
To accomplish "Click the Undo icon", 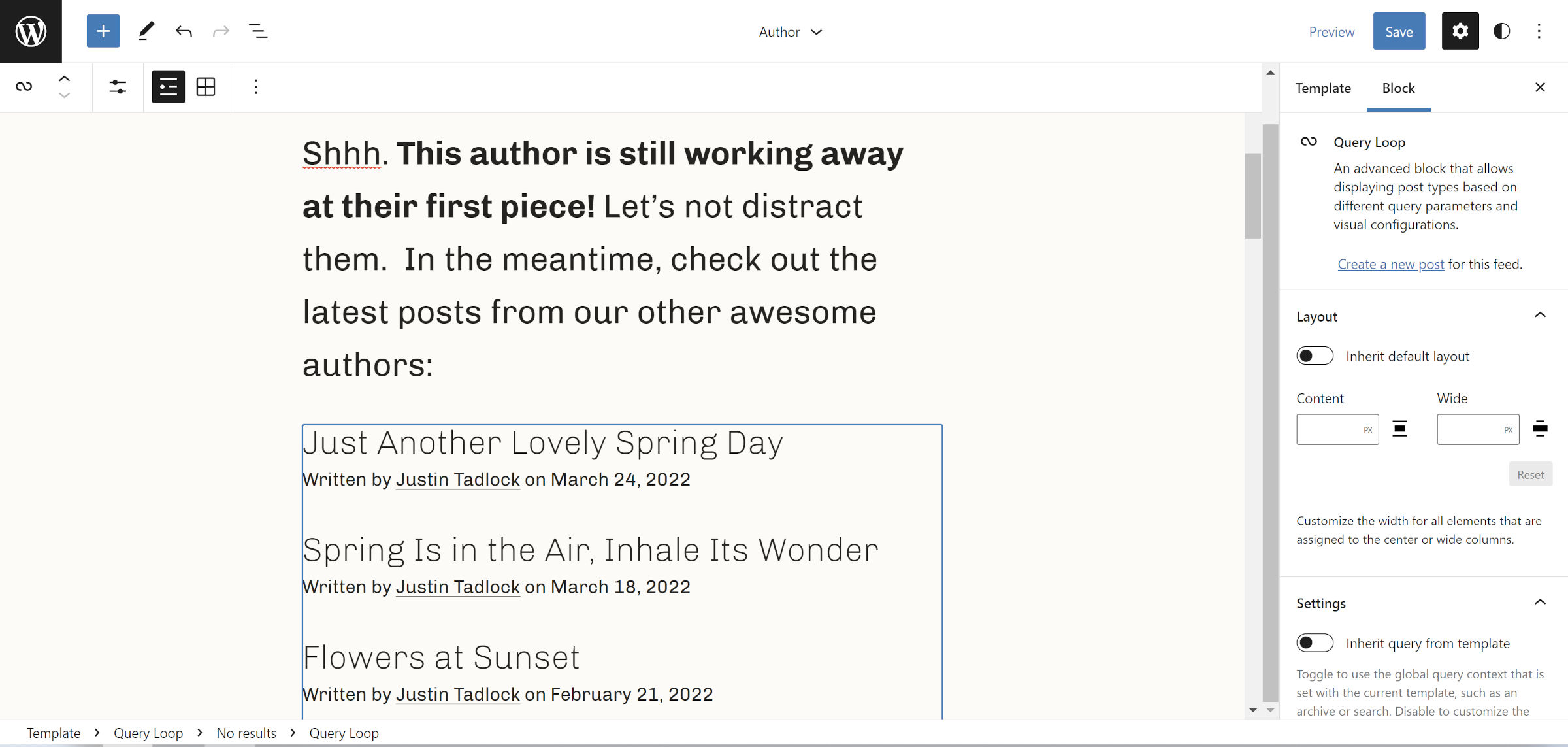I will pyautogui.click(x=184, y=31).
